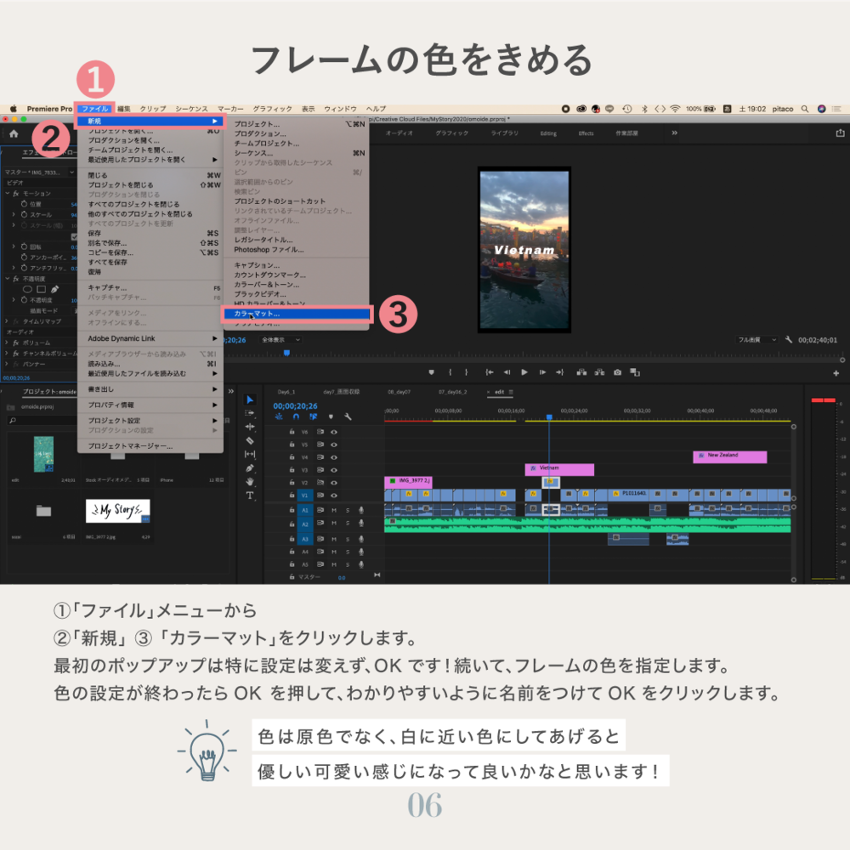
Task: Select the Type tool
Action: tap(249, 495)
